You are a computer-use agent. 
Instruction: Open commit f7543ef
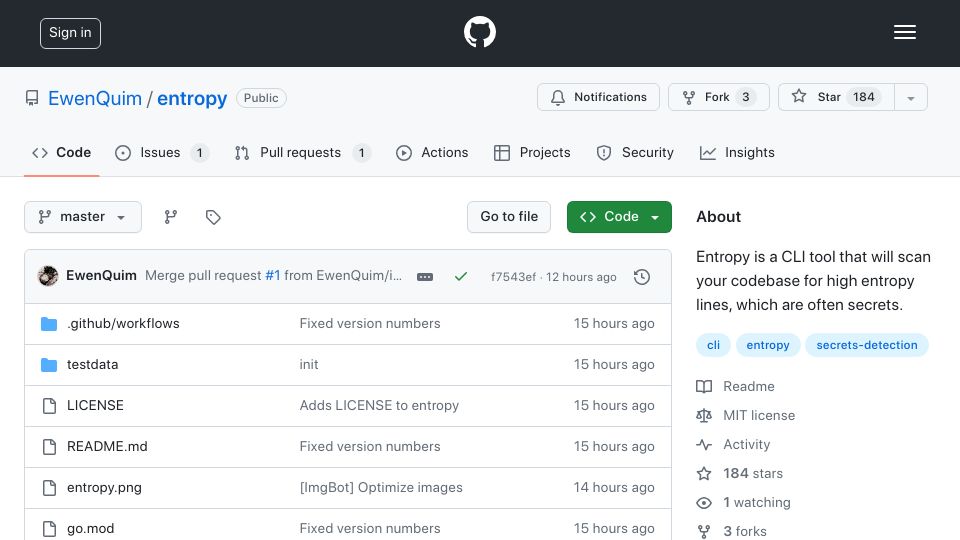513,277
